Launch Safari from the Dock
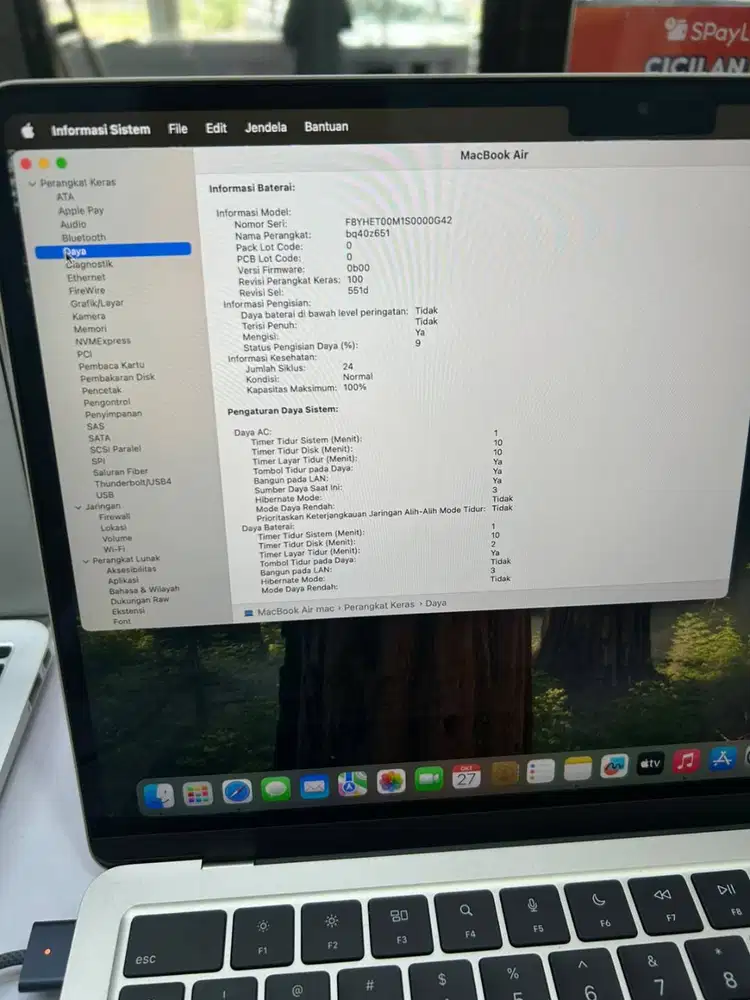This screenshot has width=750, height=1000. pos(237,791)
